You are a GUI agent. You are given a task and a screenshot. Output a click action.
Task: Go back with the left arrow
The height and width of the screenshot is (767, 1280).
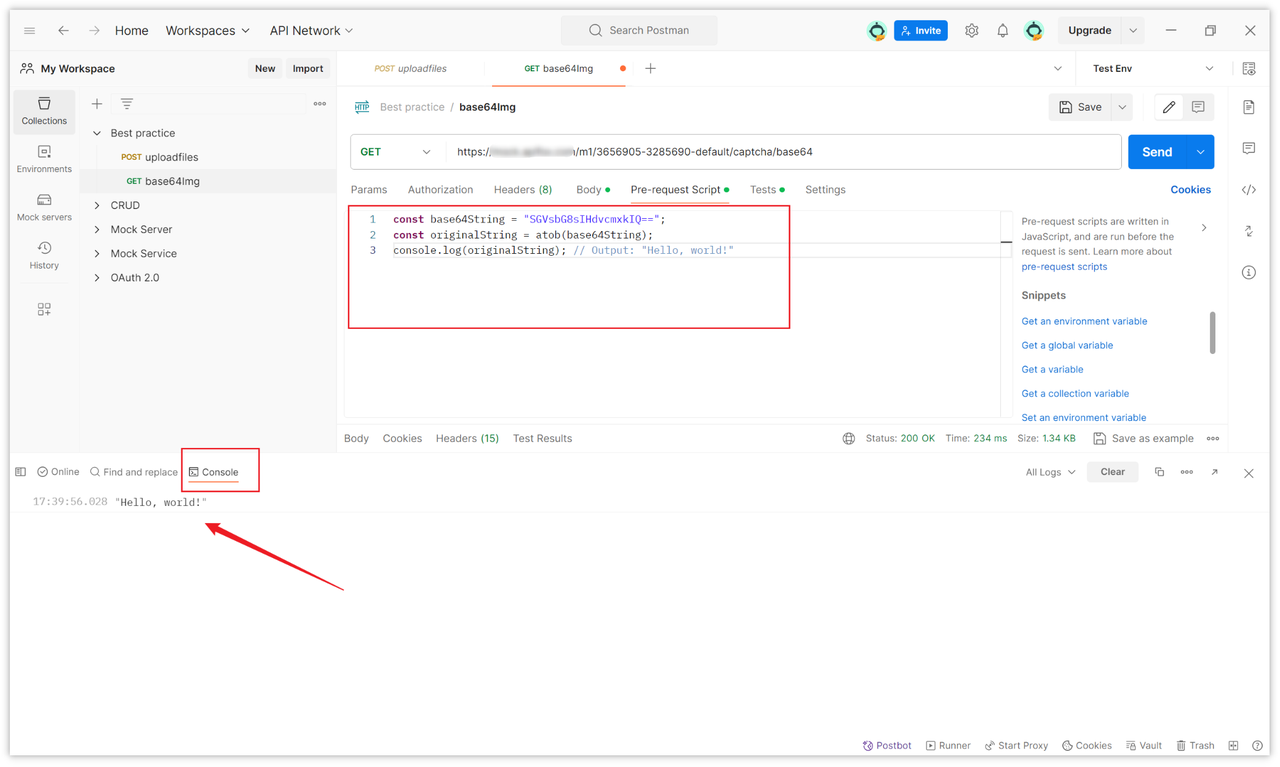coord(63,31)
